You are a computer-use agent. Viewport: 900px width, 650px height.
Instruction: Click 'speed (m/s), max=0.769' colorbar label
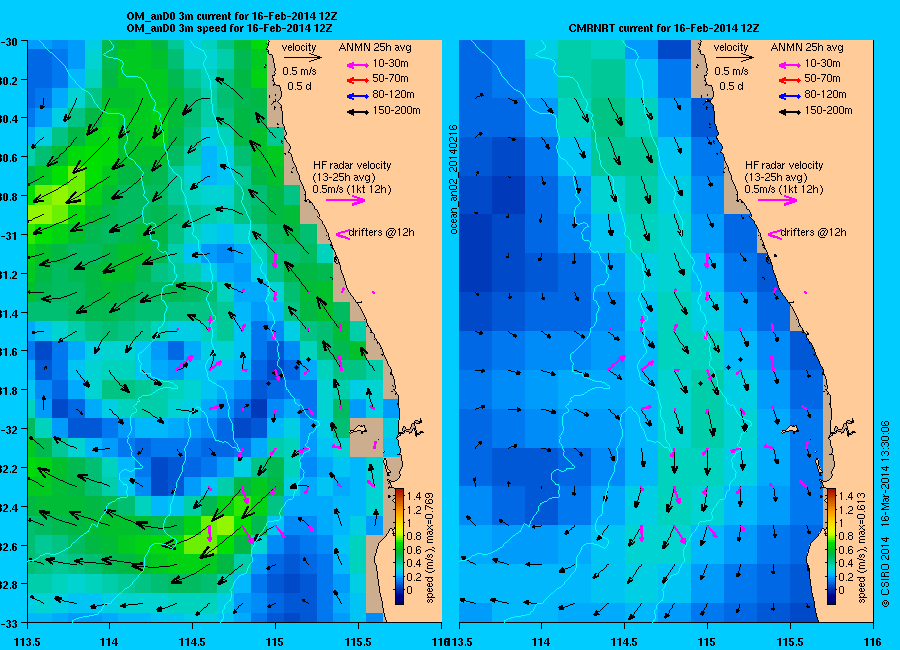429,548
